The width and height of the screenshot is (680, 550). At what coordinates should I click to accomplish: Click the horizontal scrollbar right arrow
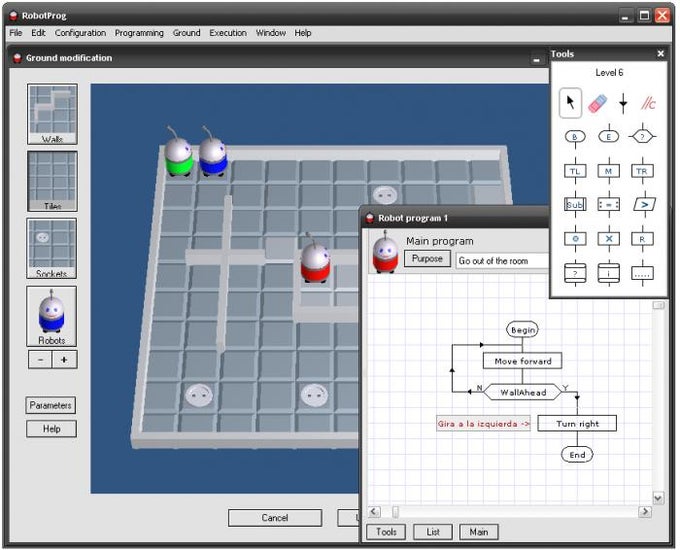tap(645, 512)
